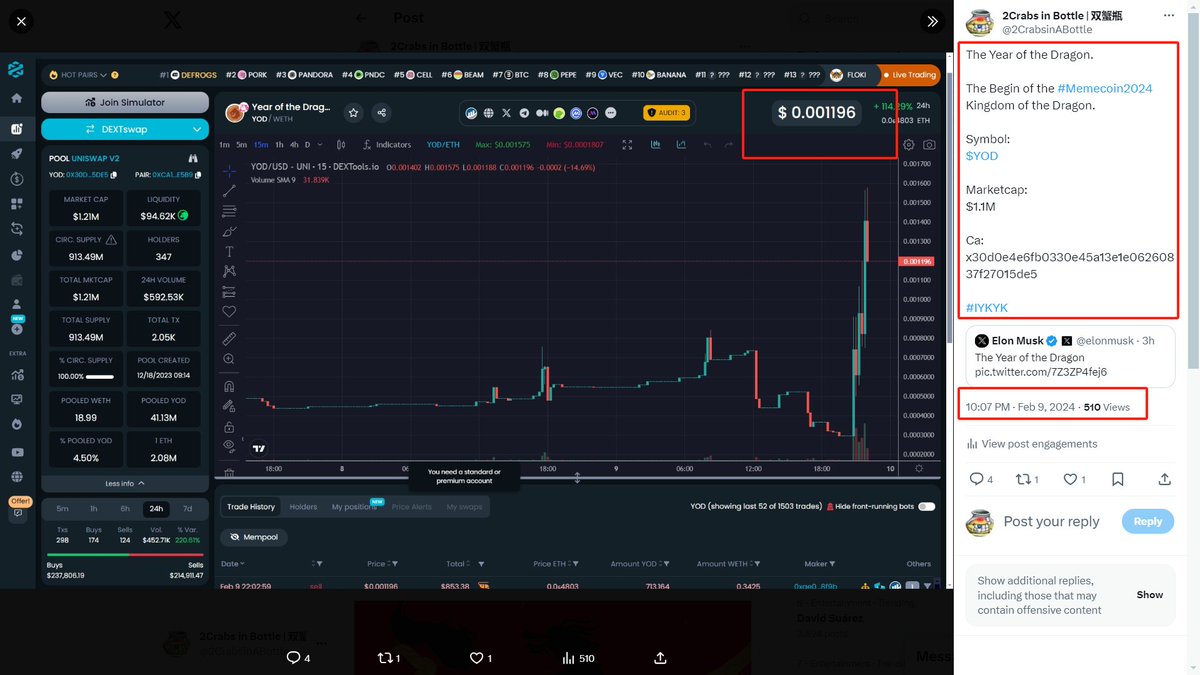Viewport: 1200px width, 675px height.
Task: Select the text T chart tool
Action: coord(229,251)
